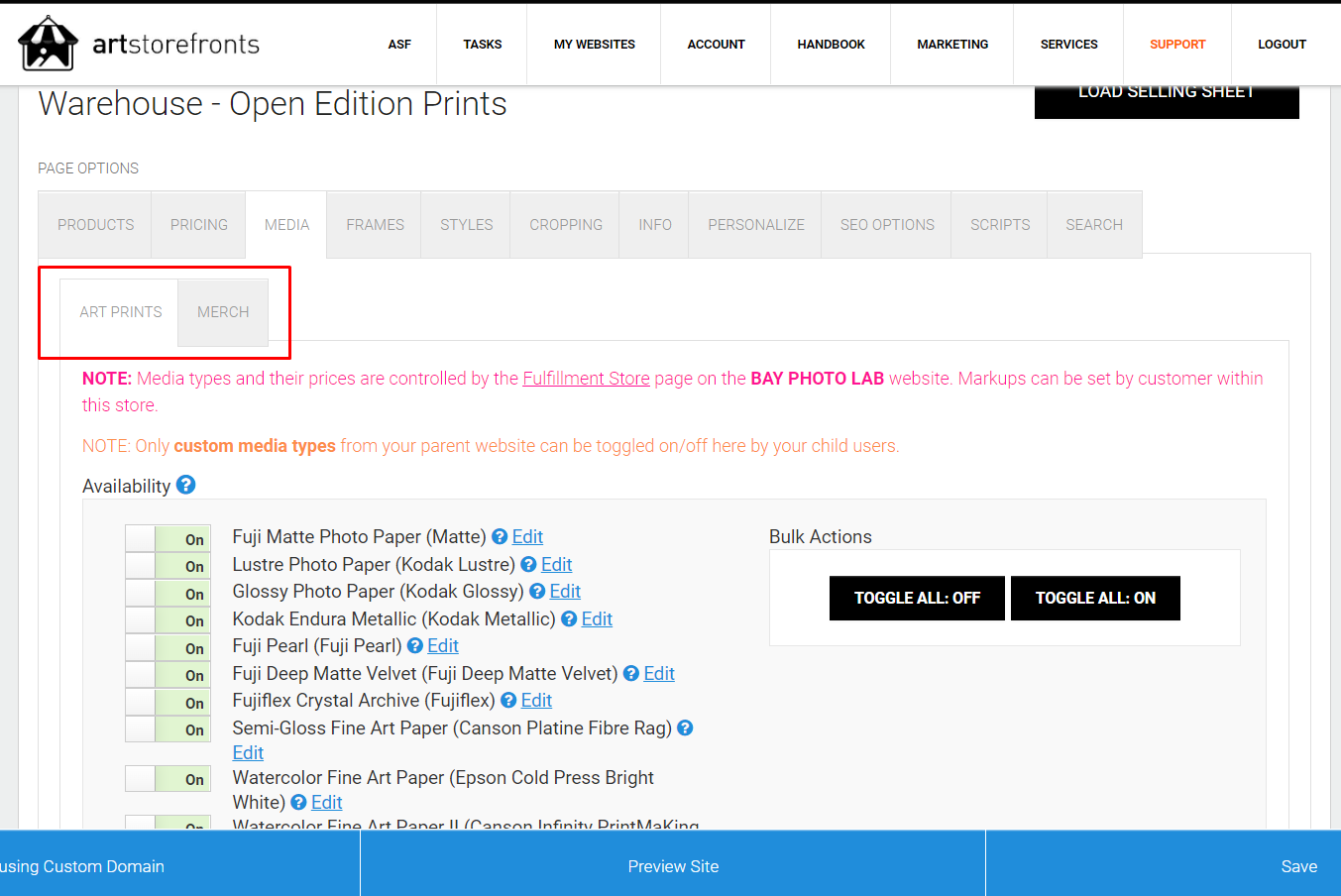Viewport: 1341px width, 896px height.
Task: Open the FRAMES page options tab
Action: click(x=375, y=225)
